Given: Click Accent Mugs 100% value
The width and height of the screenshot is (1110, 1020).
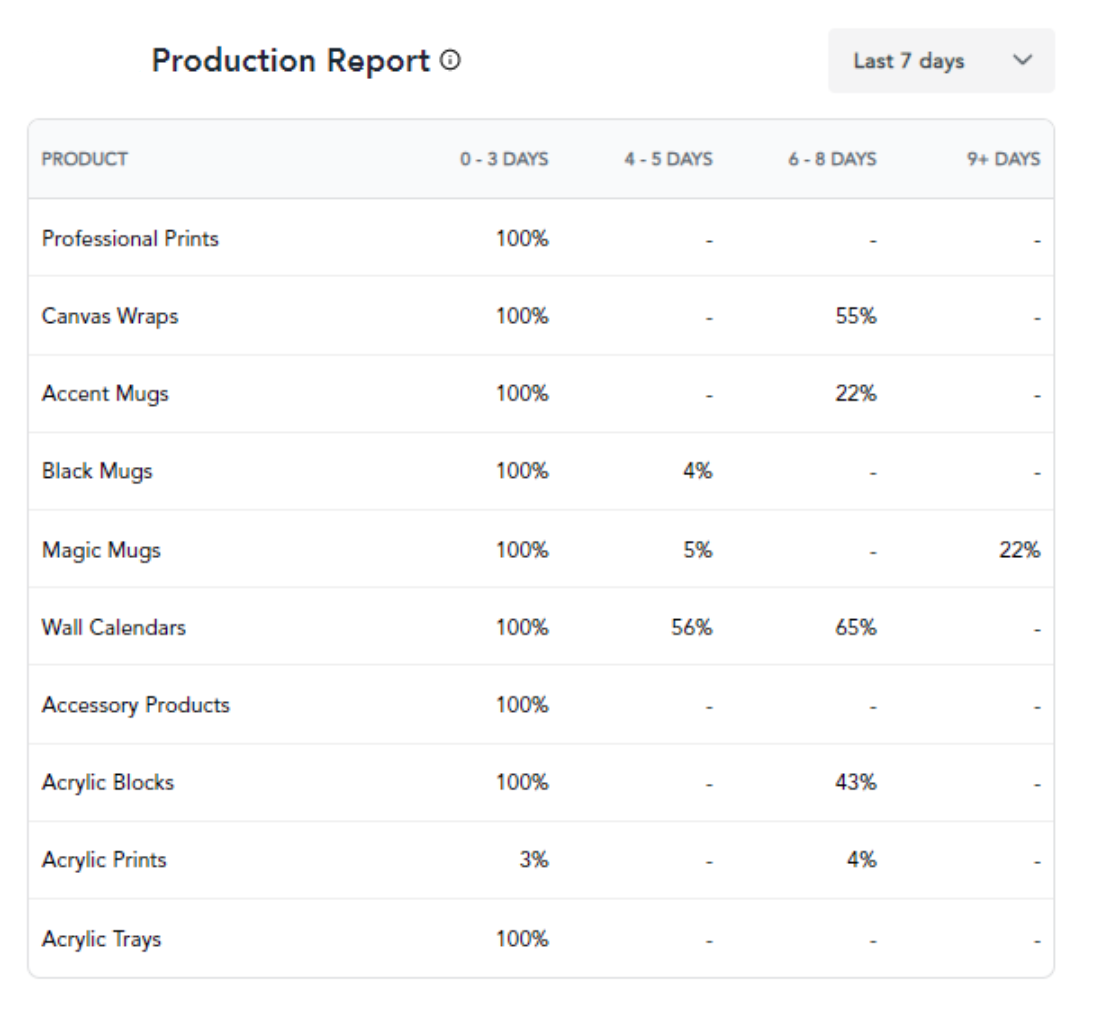Looking at the screenshot, I should (x=522, y=394).
